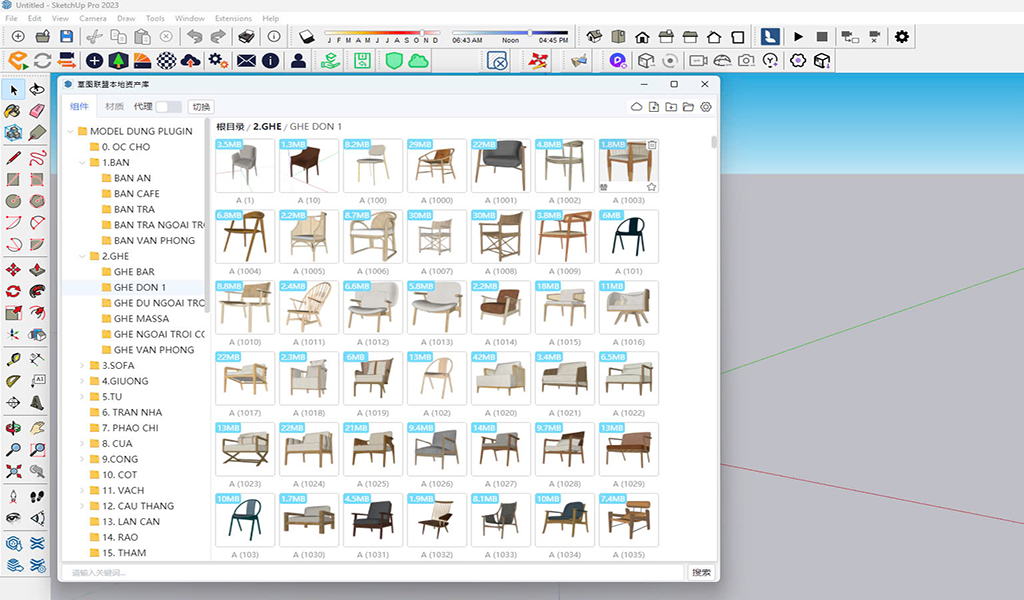The width and height of the screenshot is (1024, 600).
Task: Click the cloud icon in asset library
Action: [636, 107]
